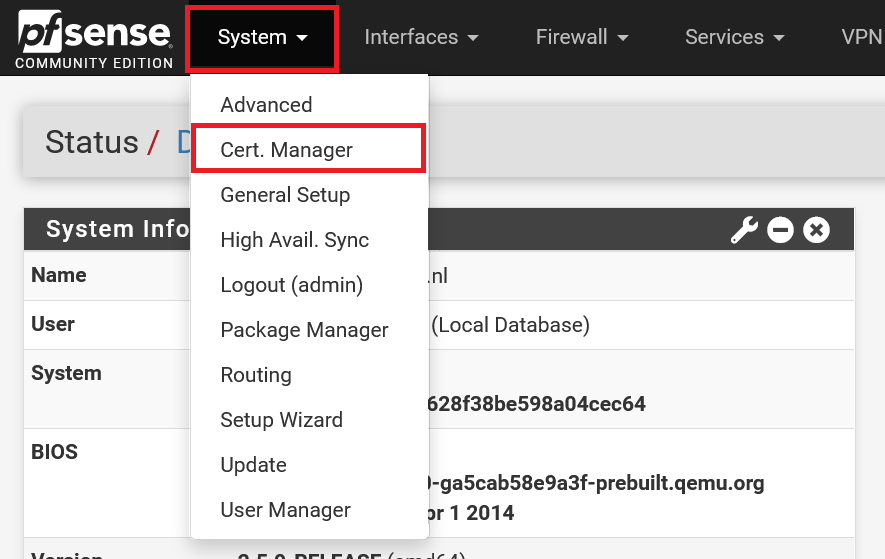Minimize the System Information widget
This screenshot has height=559, width=885.
pos(781,231)
